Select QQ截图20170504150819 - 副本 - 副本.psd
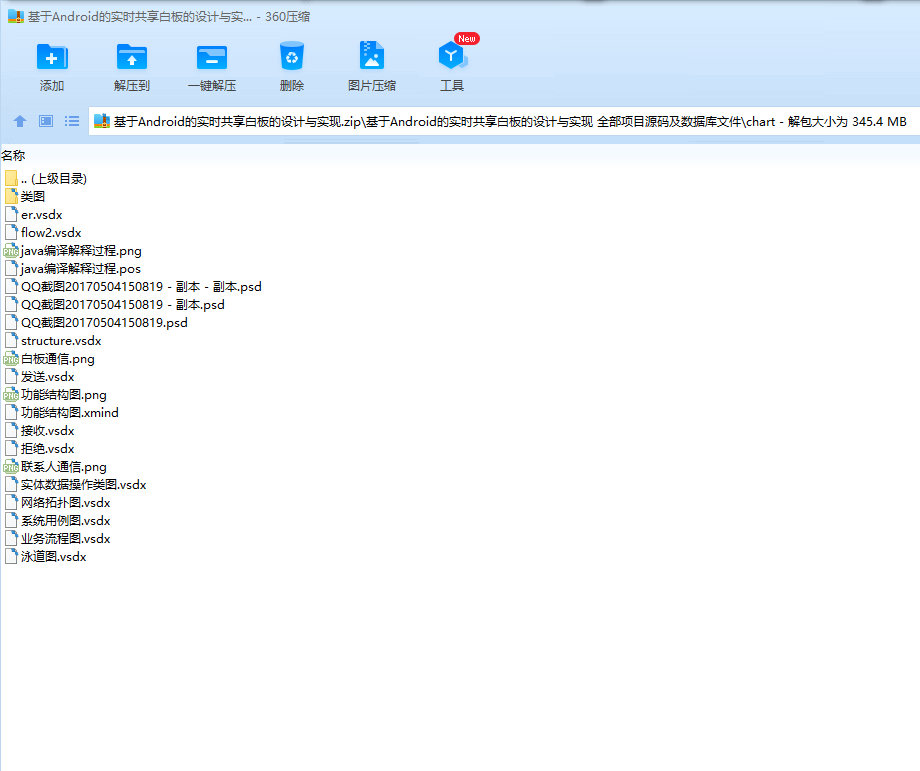 [133, 287]
